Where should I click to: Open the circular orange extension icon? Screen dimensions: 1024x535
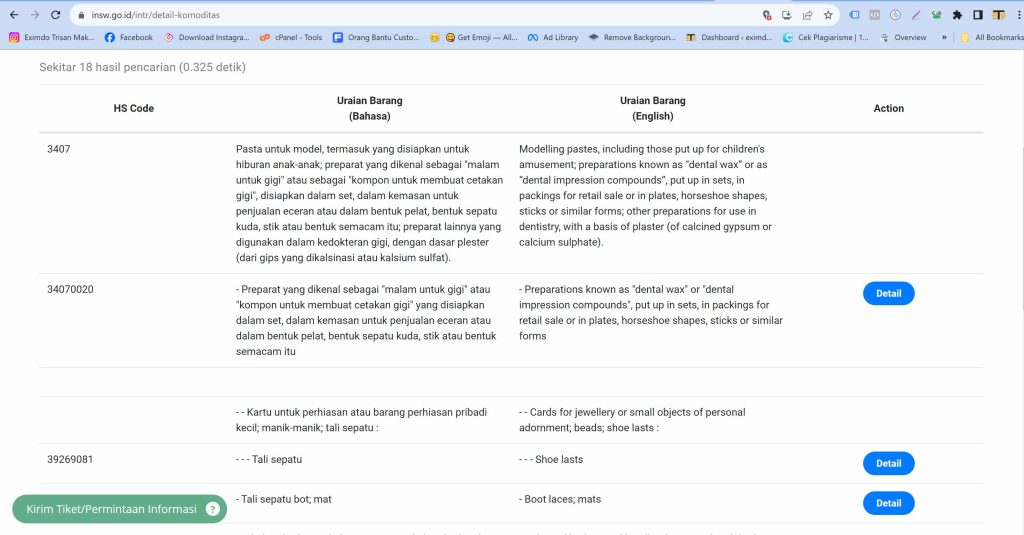pyautogui.click(x=895, y=15)
